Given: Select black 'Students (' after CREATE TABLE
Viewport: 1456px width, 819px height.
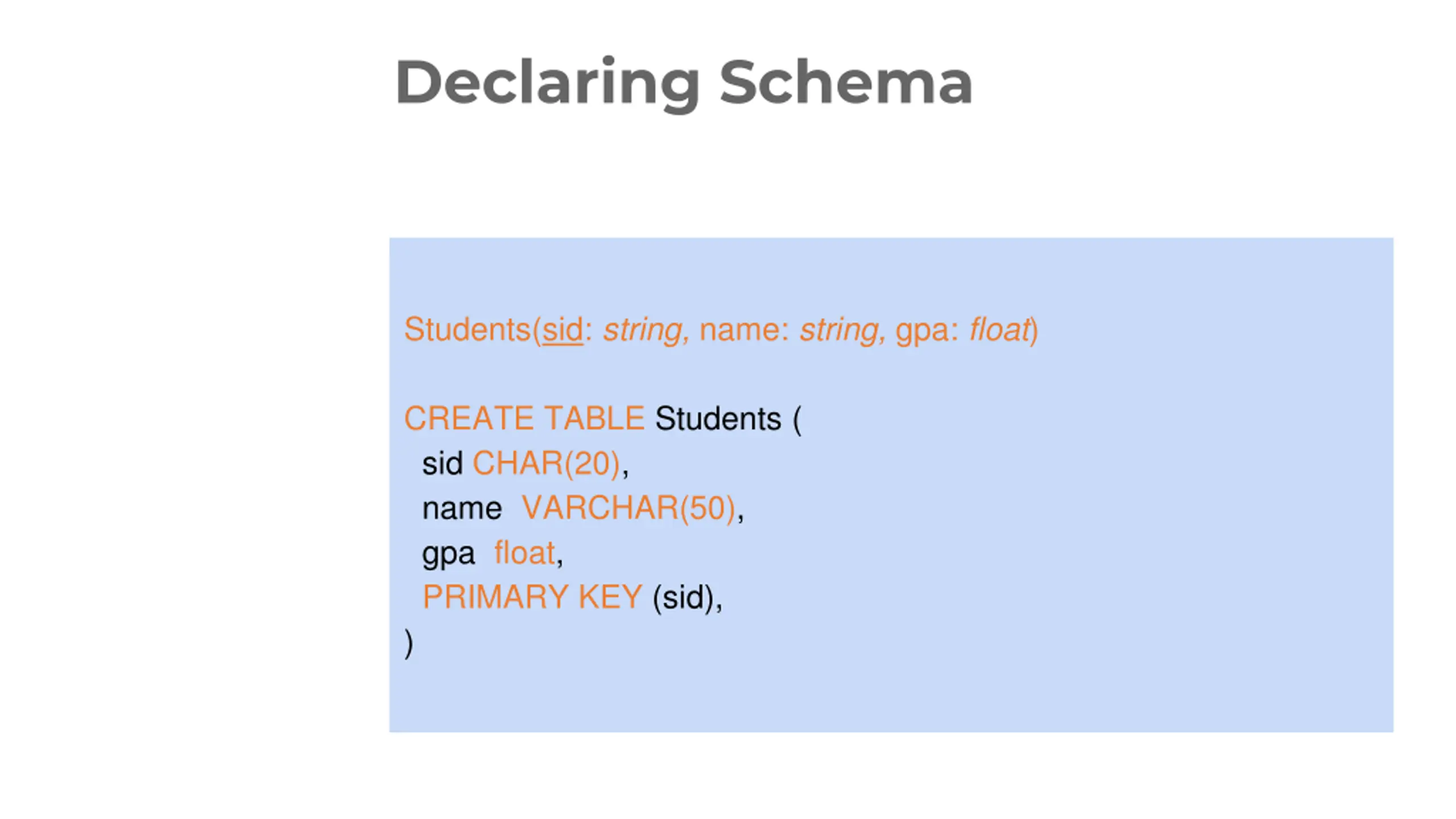Looking at the screenshot, I should 728,420.
